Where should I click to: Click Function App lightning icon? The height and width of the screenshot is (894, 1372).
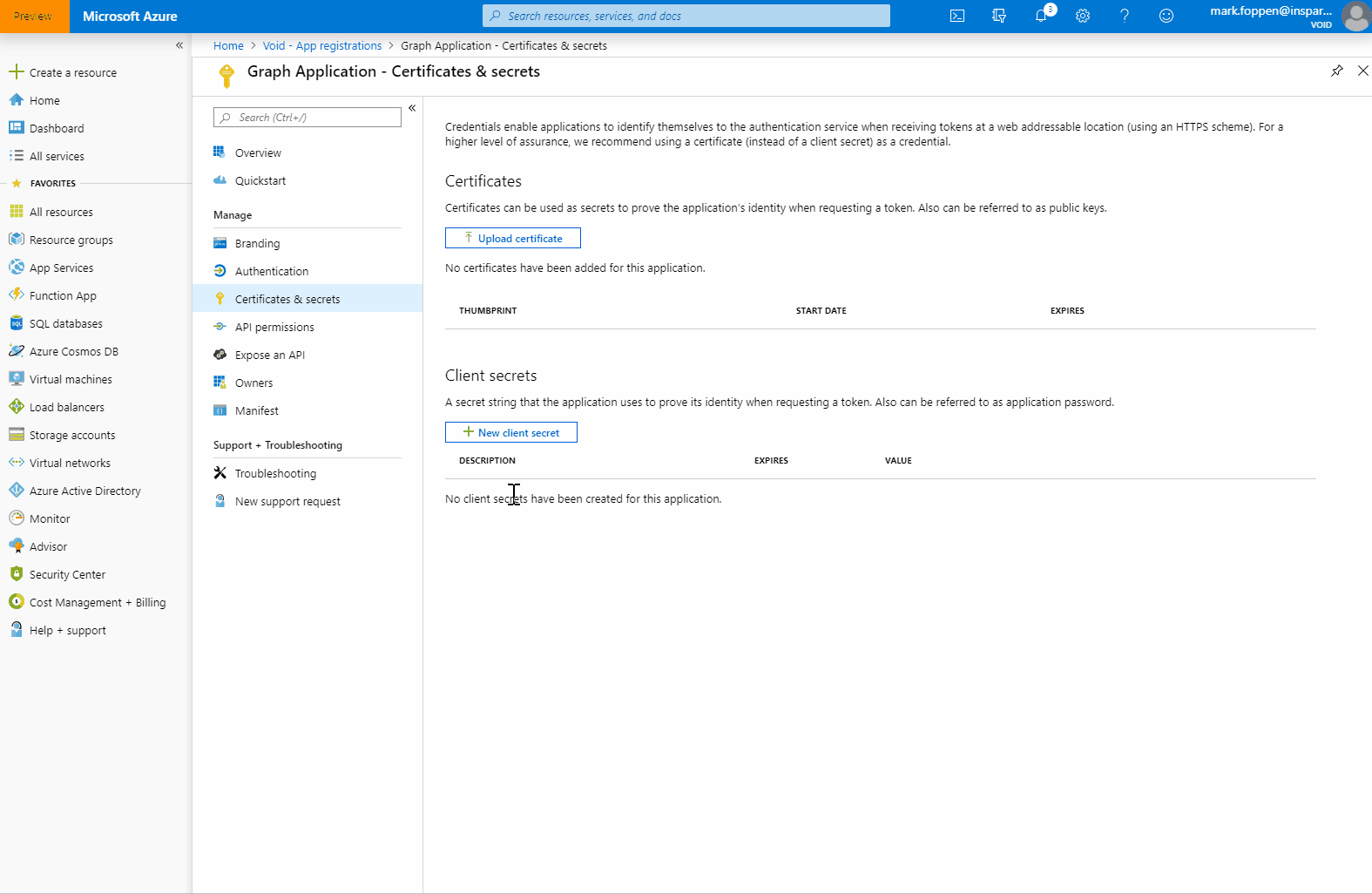point(16,295)
